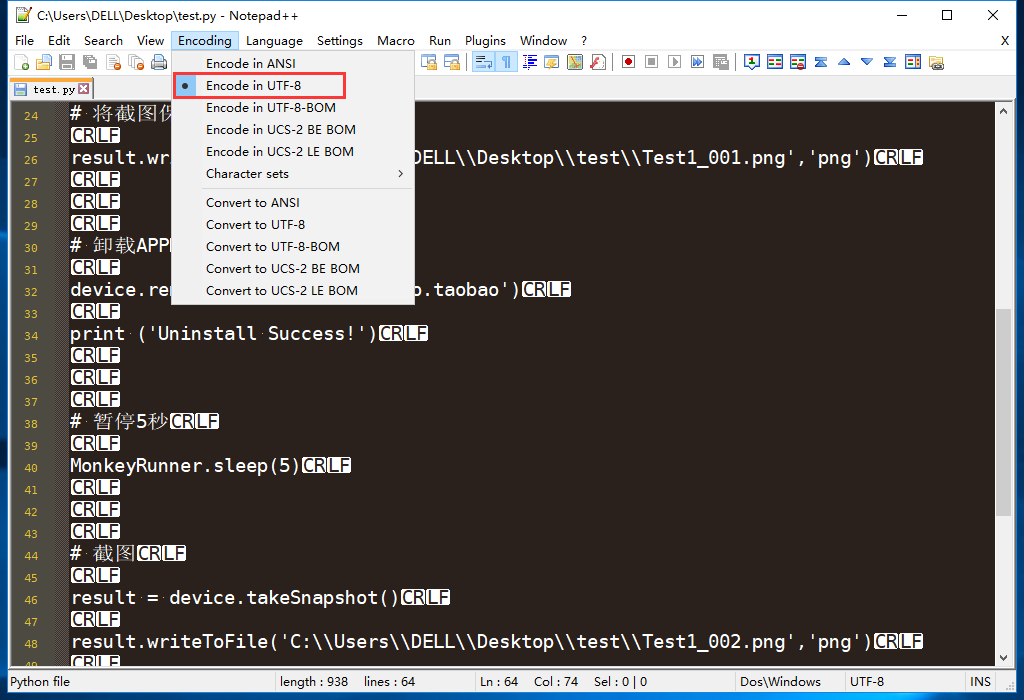Go to previous difference up arrow icon
The width and height of the screenshot is (1024, 700).
coord(844,63)
